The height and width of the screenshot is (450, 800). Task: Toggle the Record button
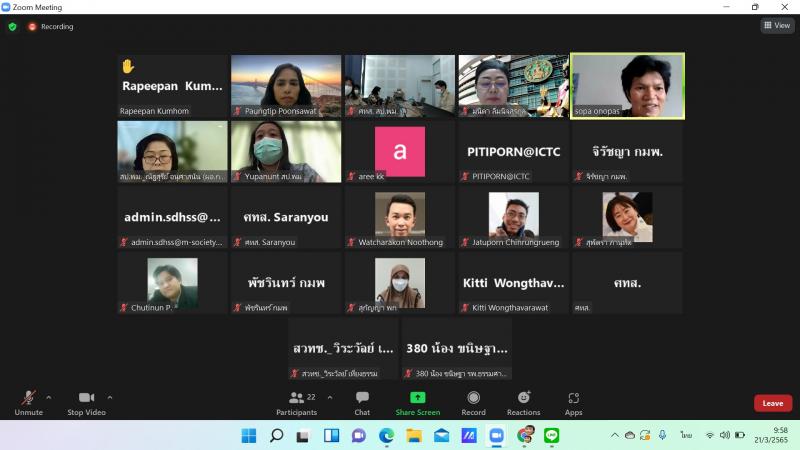coord(473,403)
